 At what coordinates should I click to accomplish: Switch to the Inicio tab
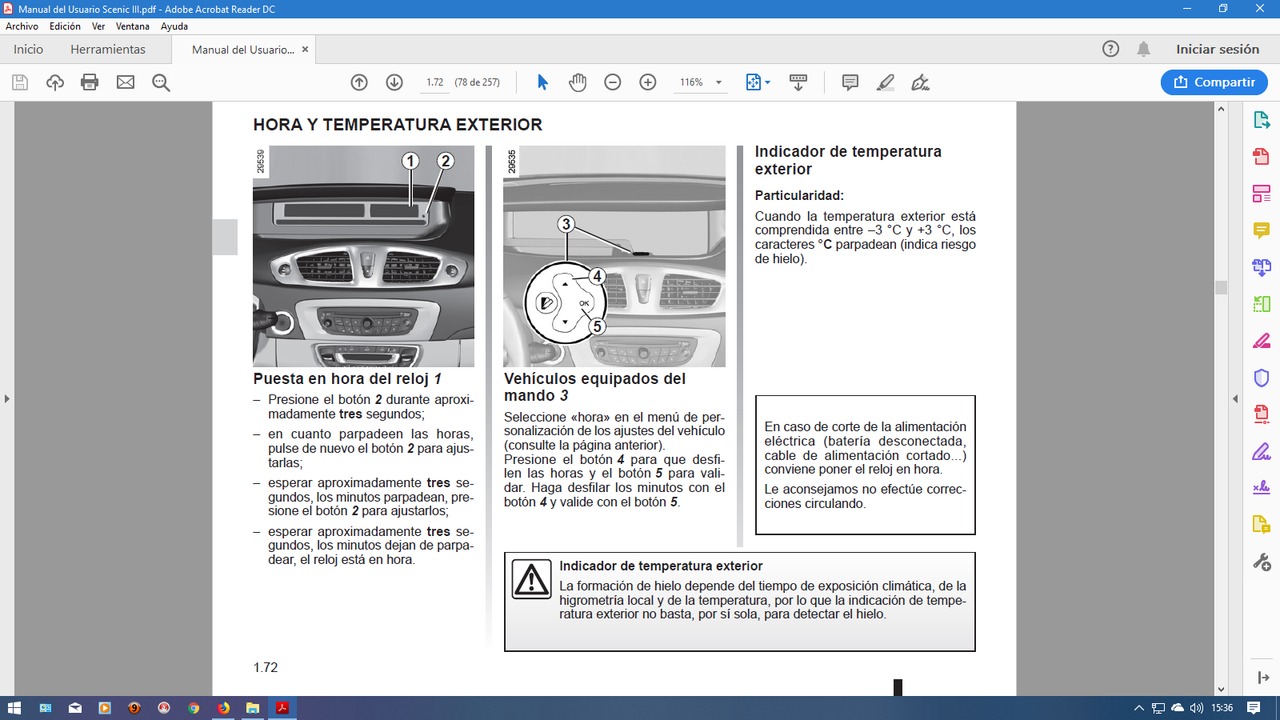tap(28, 49)
